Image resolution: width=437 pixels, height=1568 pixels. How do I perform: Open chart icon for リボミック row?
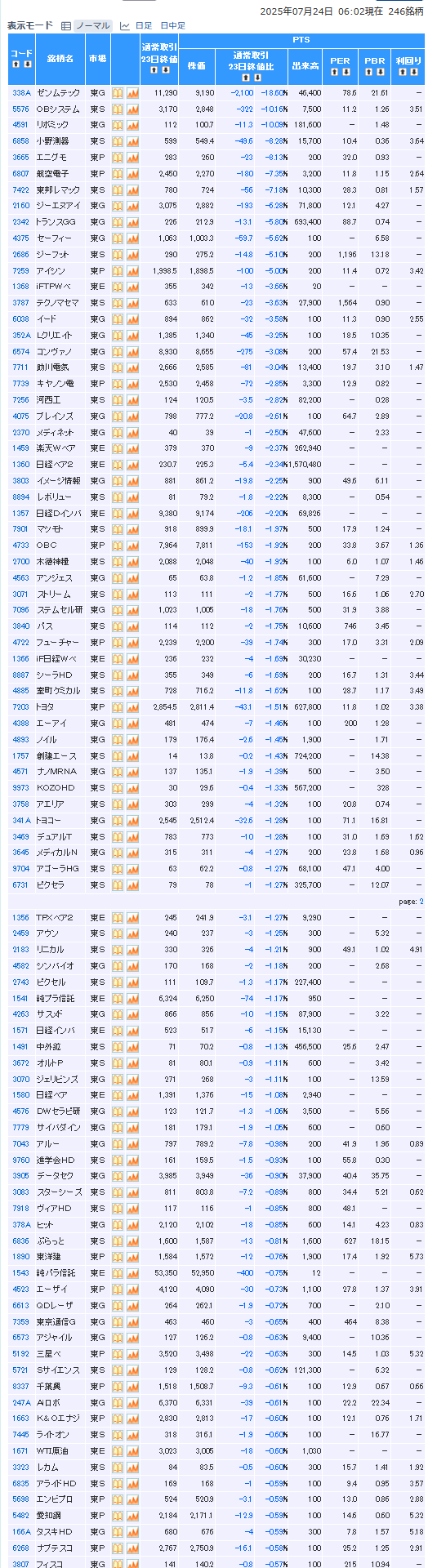click(132, 125)
